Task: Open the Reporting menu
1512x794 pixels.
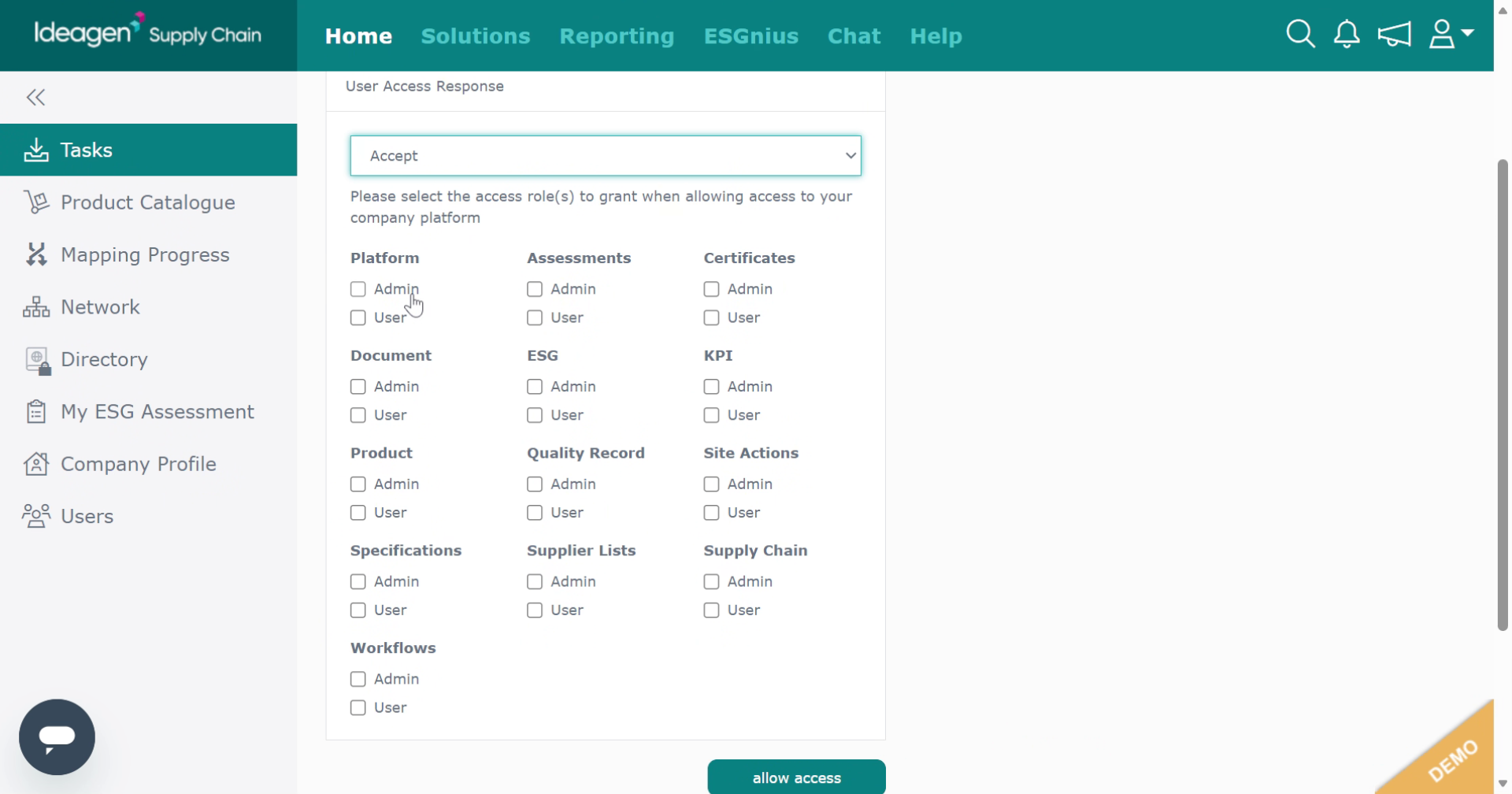Action: pyautogui.click(x=617, y=36)
